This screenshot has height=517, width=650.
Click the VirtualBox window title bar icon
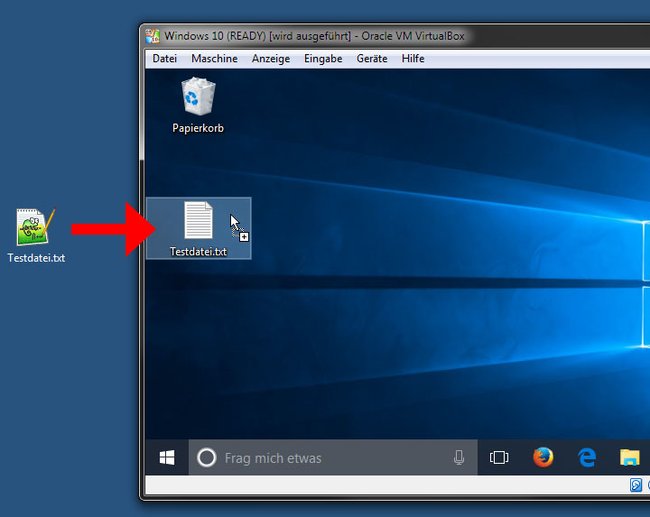pos(153,36)
